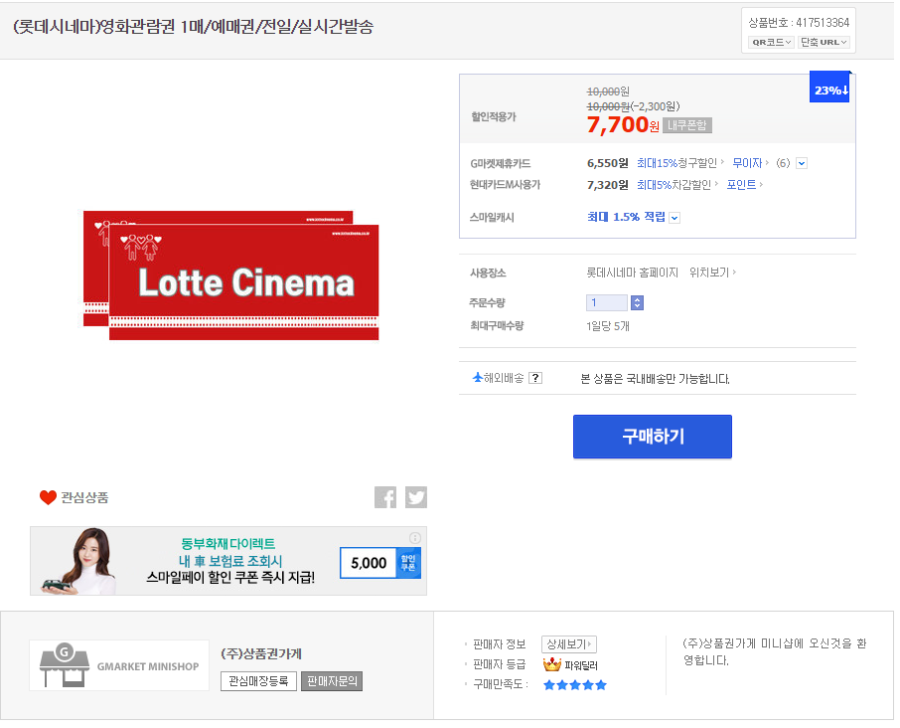This screenshot has height=728, width=900.
Task: Click the 관심매장등록 button
Action: [x=258, y=681]
